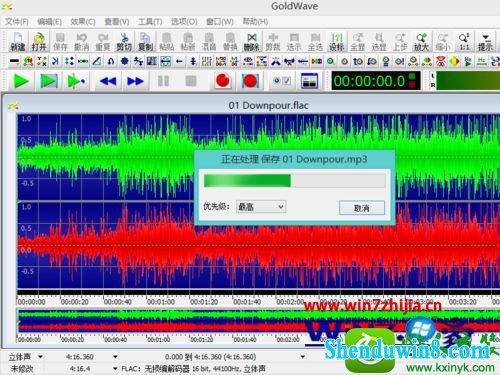Click the left arrow effect icon
The width and height of the screenshot is (500, 375).
tap(179, 61)
